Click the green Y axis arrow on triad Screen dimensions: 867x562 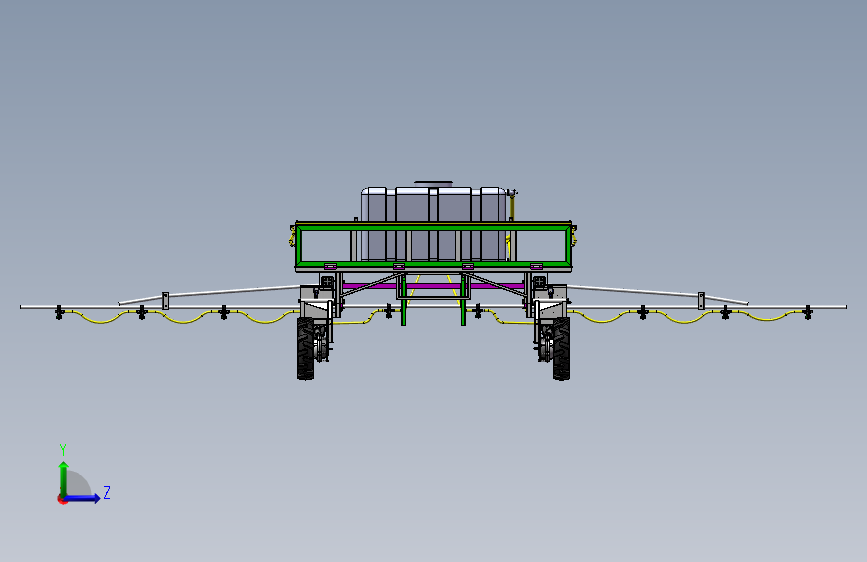coord(64,478)
